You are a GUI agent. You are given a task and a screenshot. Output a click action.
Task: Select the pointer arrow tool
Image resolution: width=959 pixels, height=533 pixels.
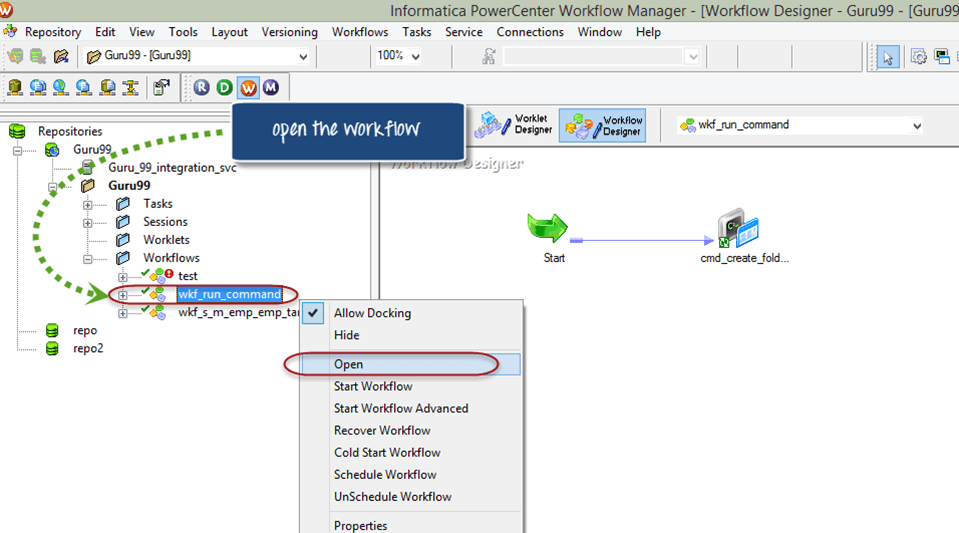pos(887,57)
